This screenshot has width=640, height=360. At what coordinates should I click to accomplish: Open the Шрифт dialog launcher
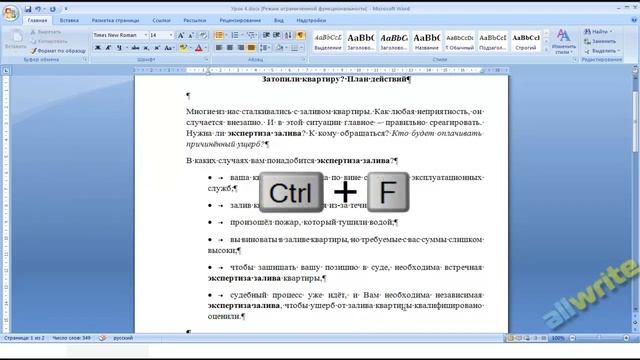point(207,60)
